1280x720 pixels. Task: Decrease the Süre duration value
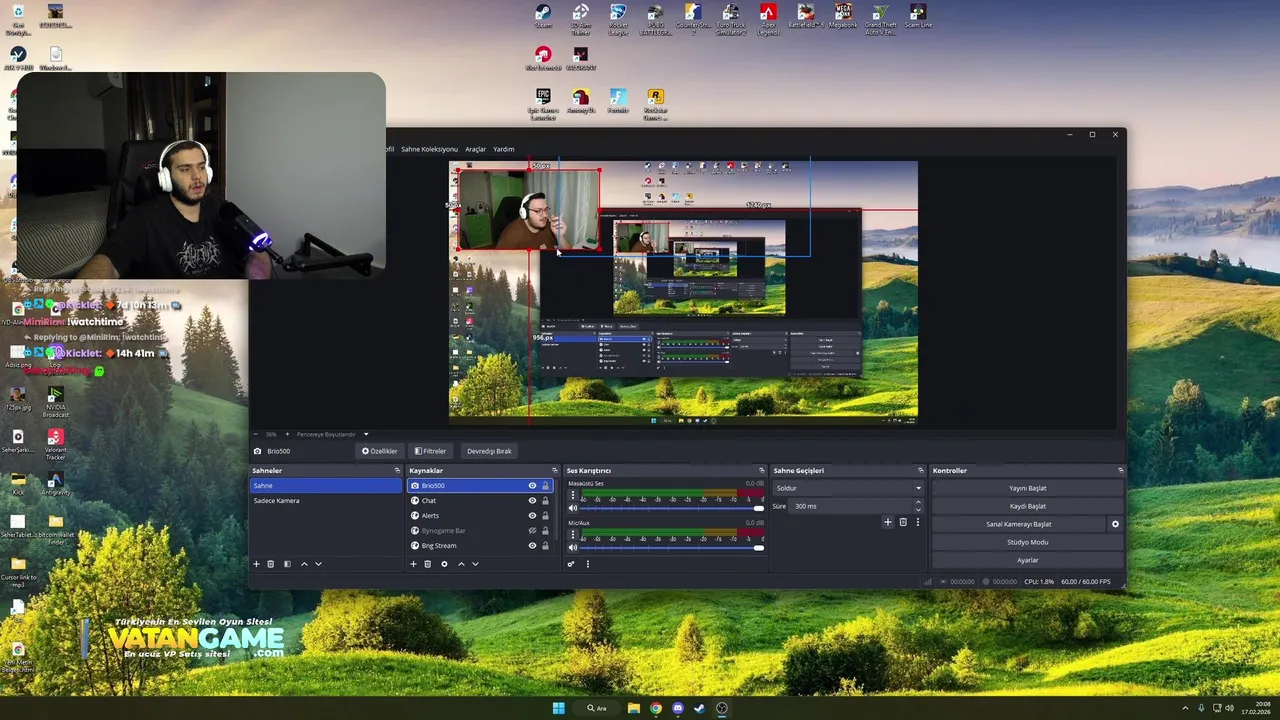918,510
